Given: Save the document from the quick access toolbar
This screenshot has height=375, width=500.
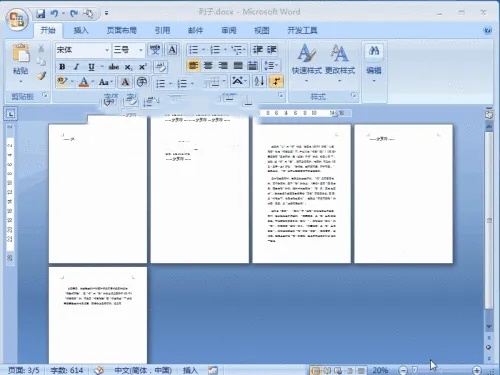Looking at the screenshot, I should pyautogui.click(x=41, y=13).
